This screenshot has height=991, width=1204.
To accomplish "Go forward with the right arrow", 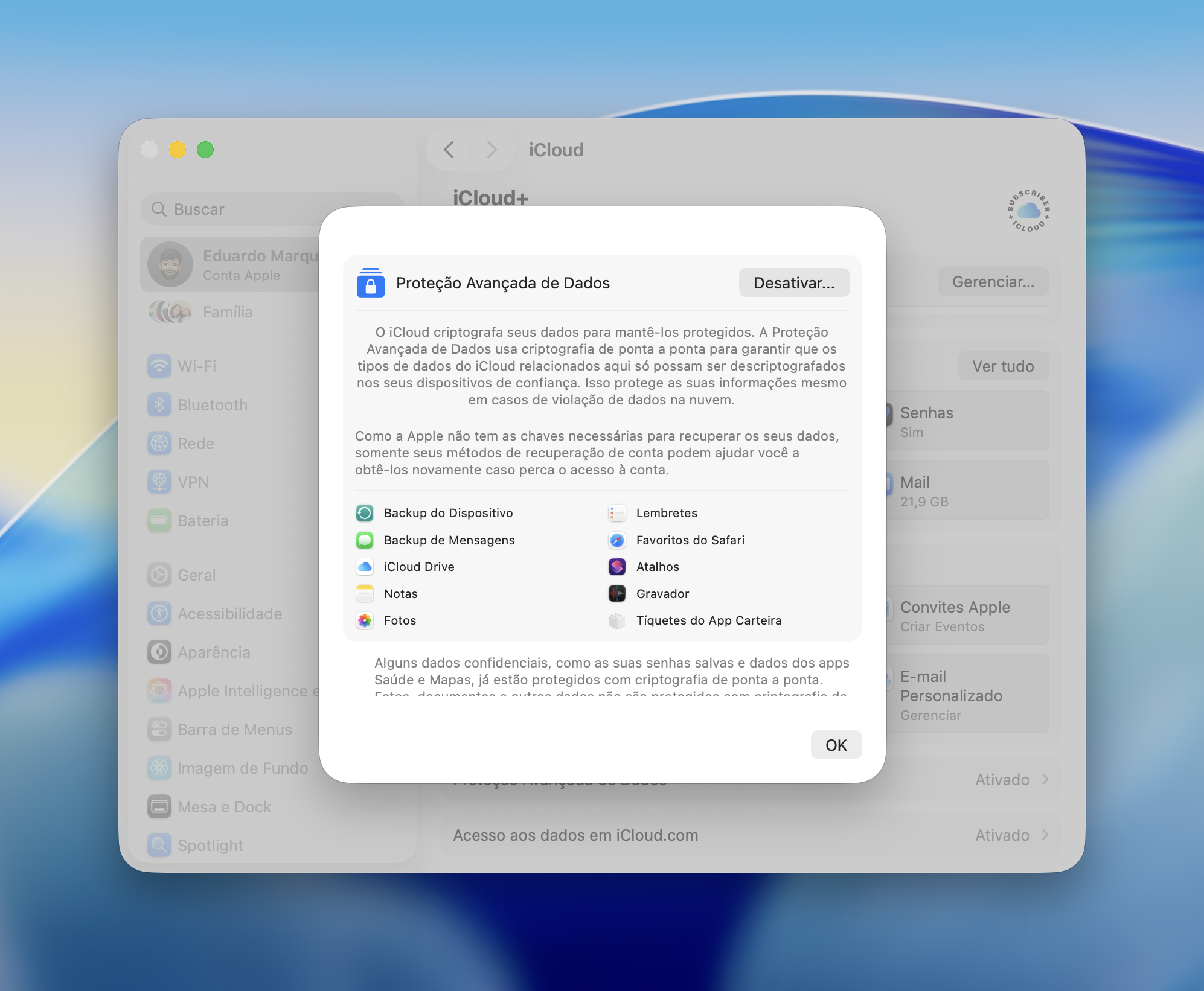I will [492, 150].
